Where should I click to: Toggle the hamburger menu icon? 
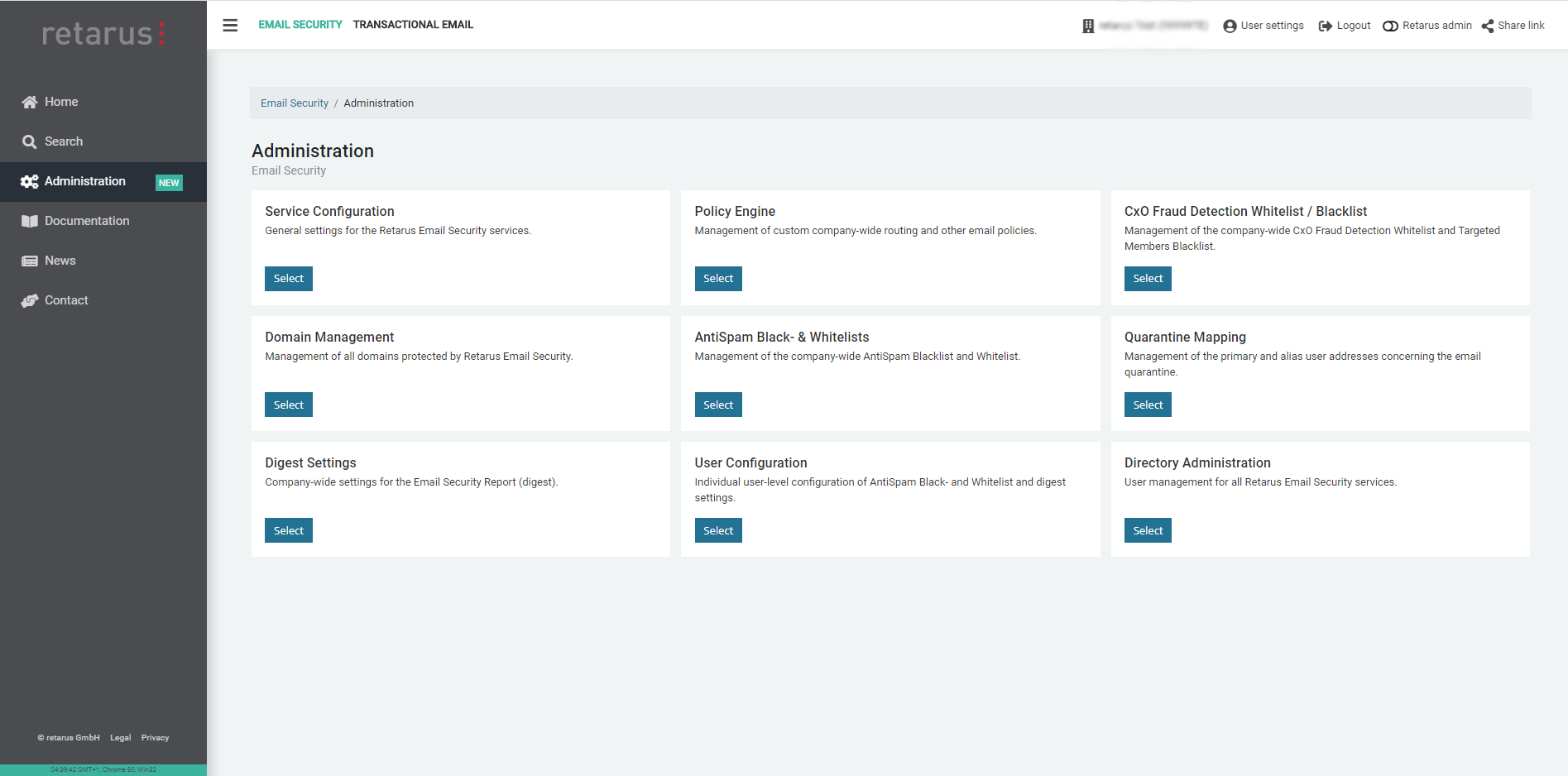pos(230,25)
